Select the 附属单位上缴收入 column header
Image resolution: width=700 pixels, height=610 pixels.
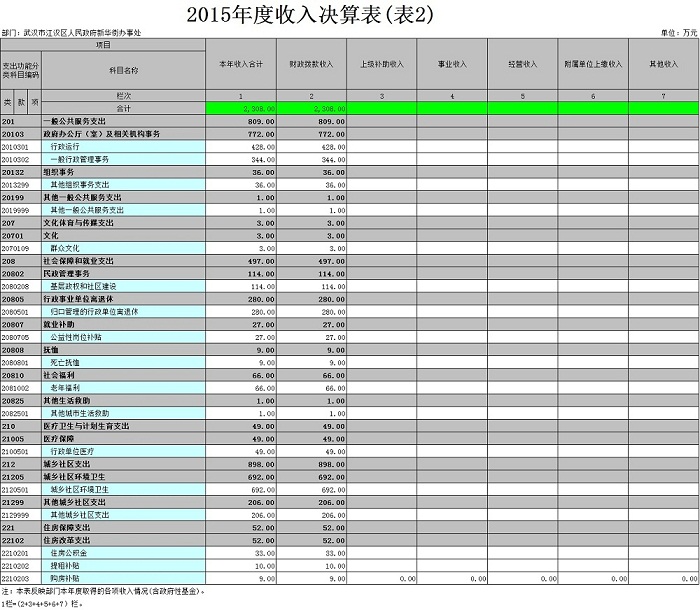[593, 64]
